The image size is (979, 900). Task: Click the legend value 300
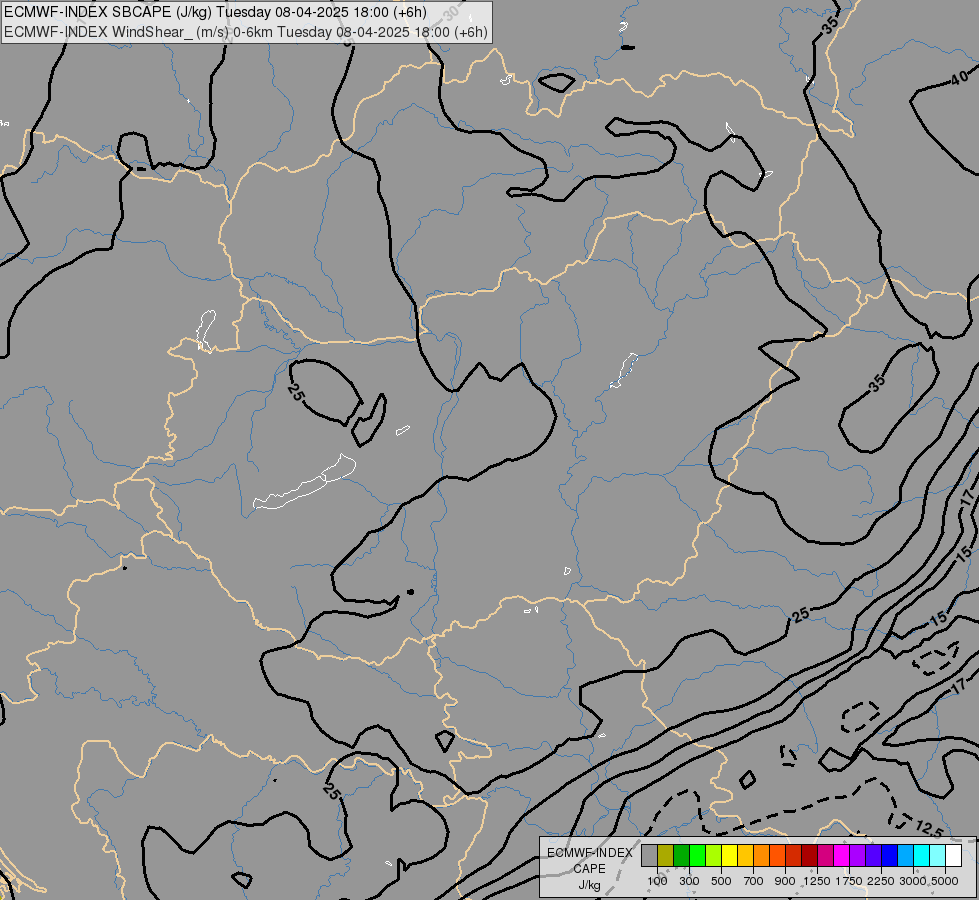point(689,881)
